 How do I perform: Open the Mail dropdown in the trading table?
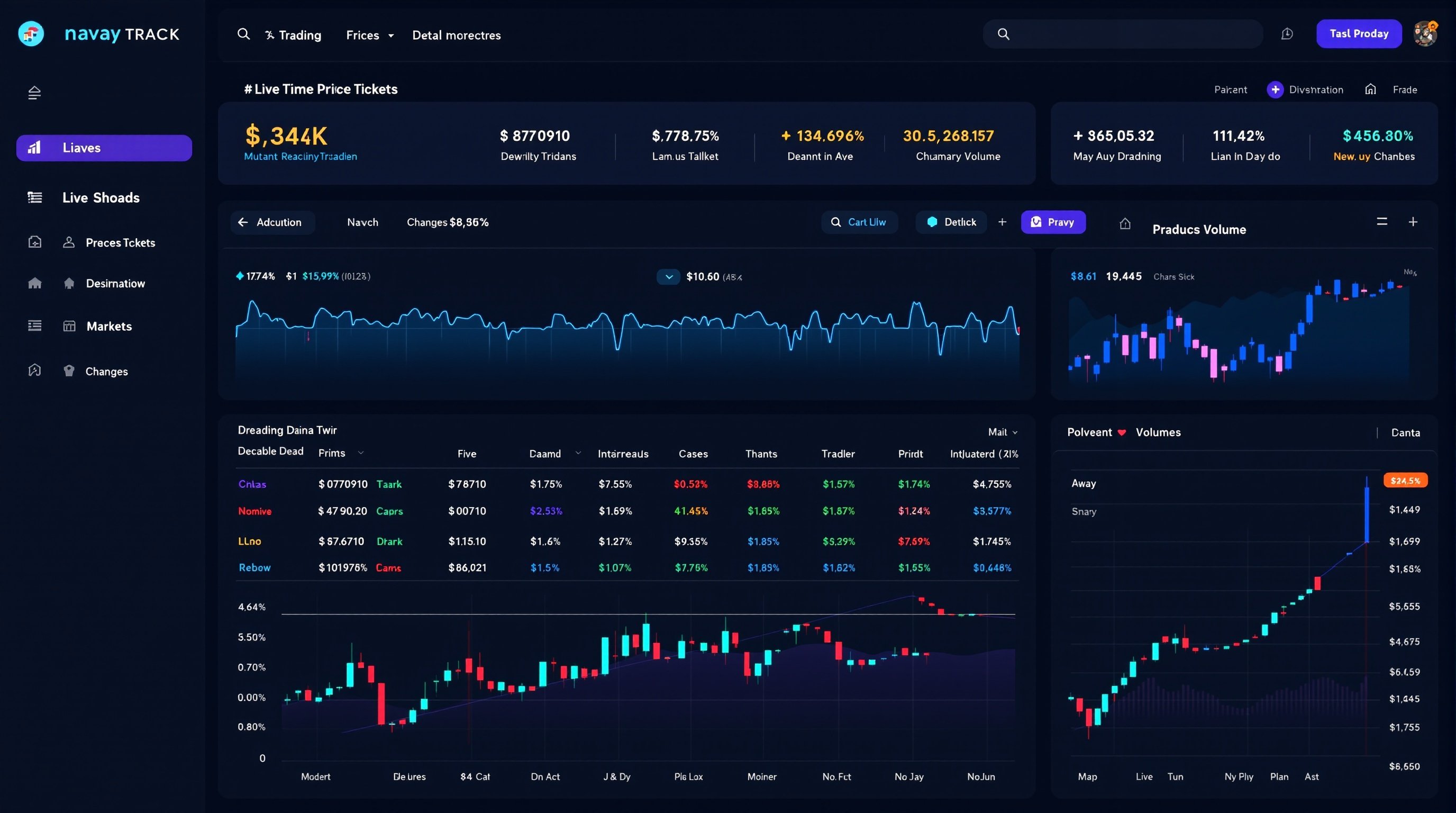[1002, 431]
